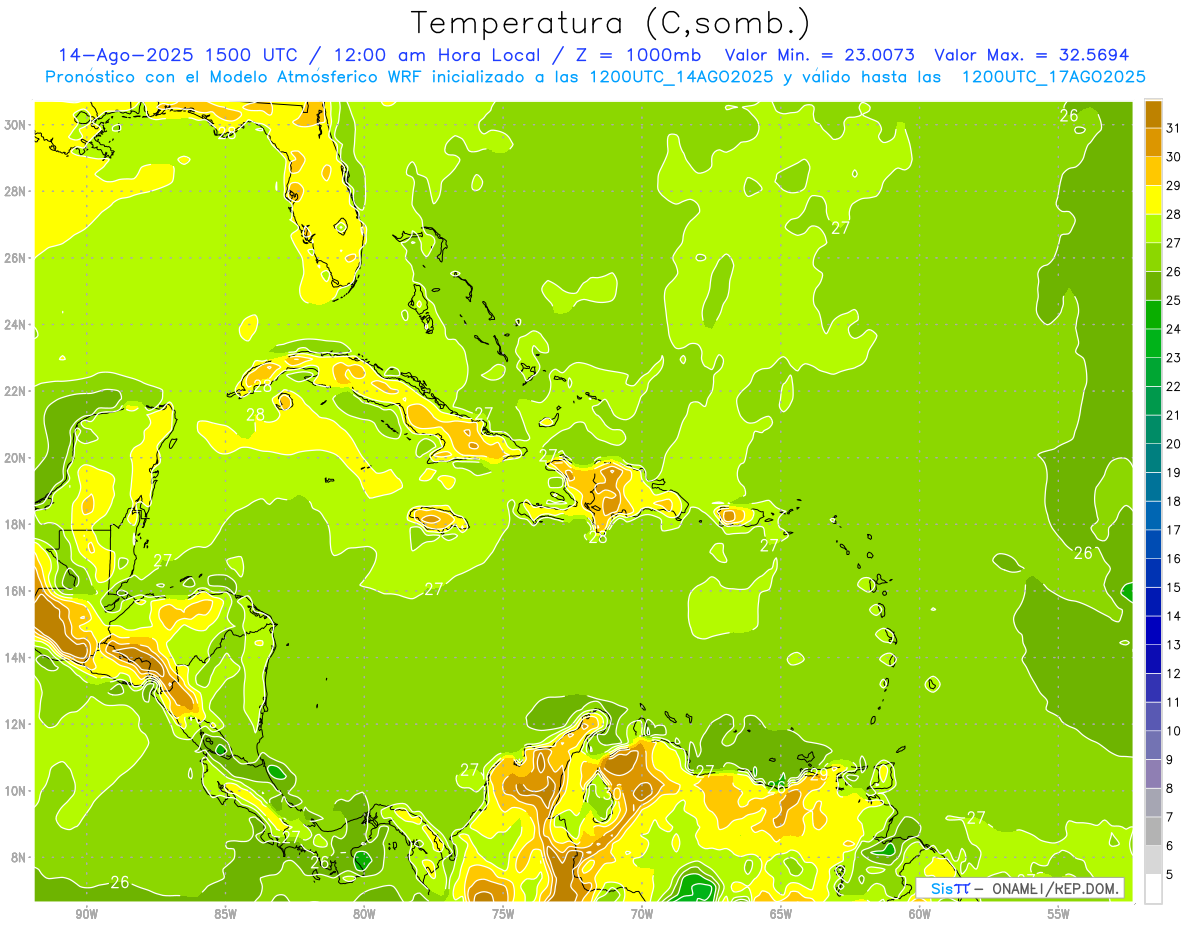Select the 'Z = 1000mb' level text
This screenshot has width=1200, height=927.
pos(637,54)
